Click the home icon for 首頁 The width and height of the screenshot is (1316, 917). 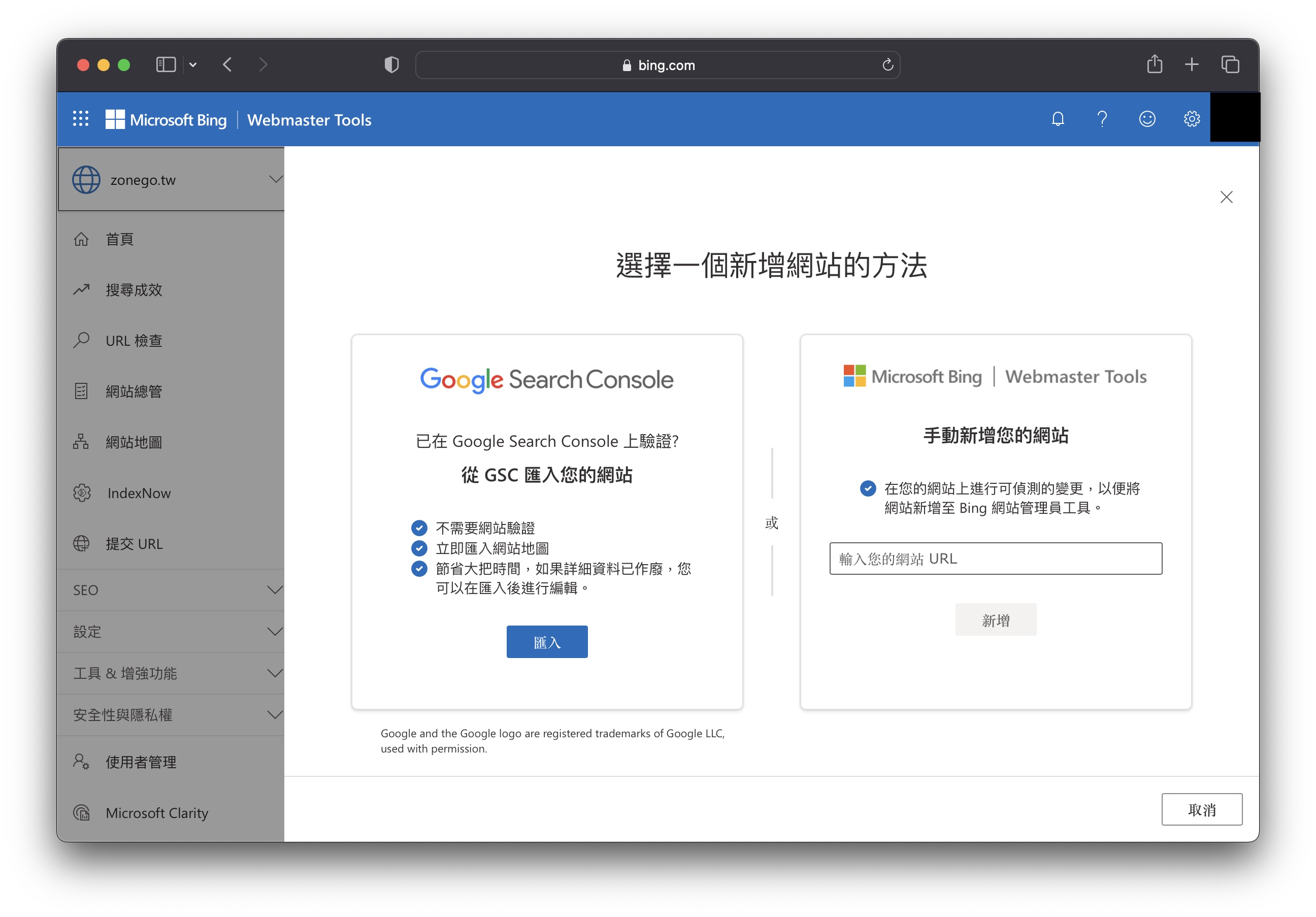tap(81, 239)
